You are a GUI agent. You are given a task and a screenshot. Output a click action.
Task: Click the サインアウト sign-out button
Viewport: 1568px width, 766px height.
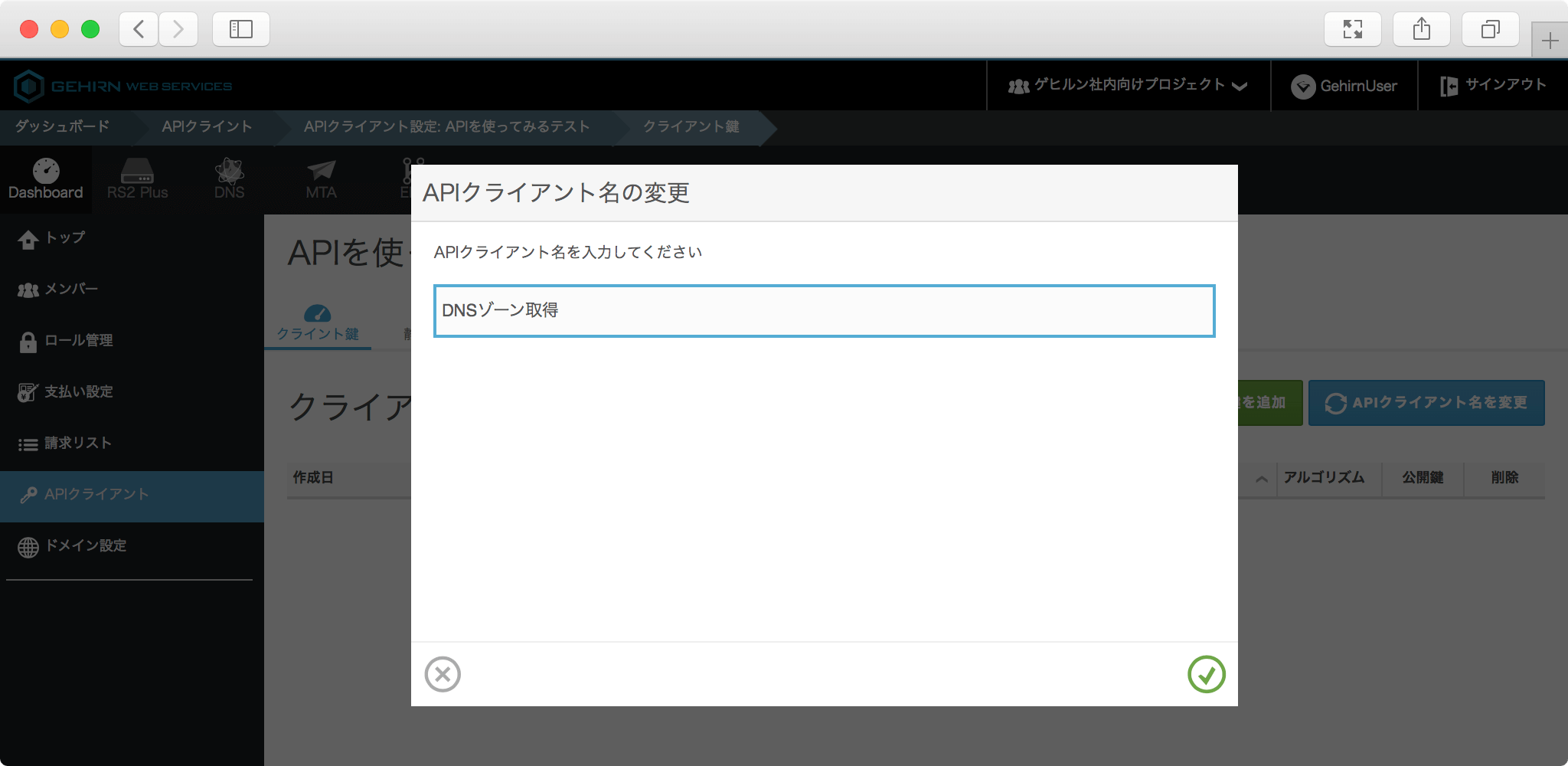1493,86
